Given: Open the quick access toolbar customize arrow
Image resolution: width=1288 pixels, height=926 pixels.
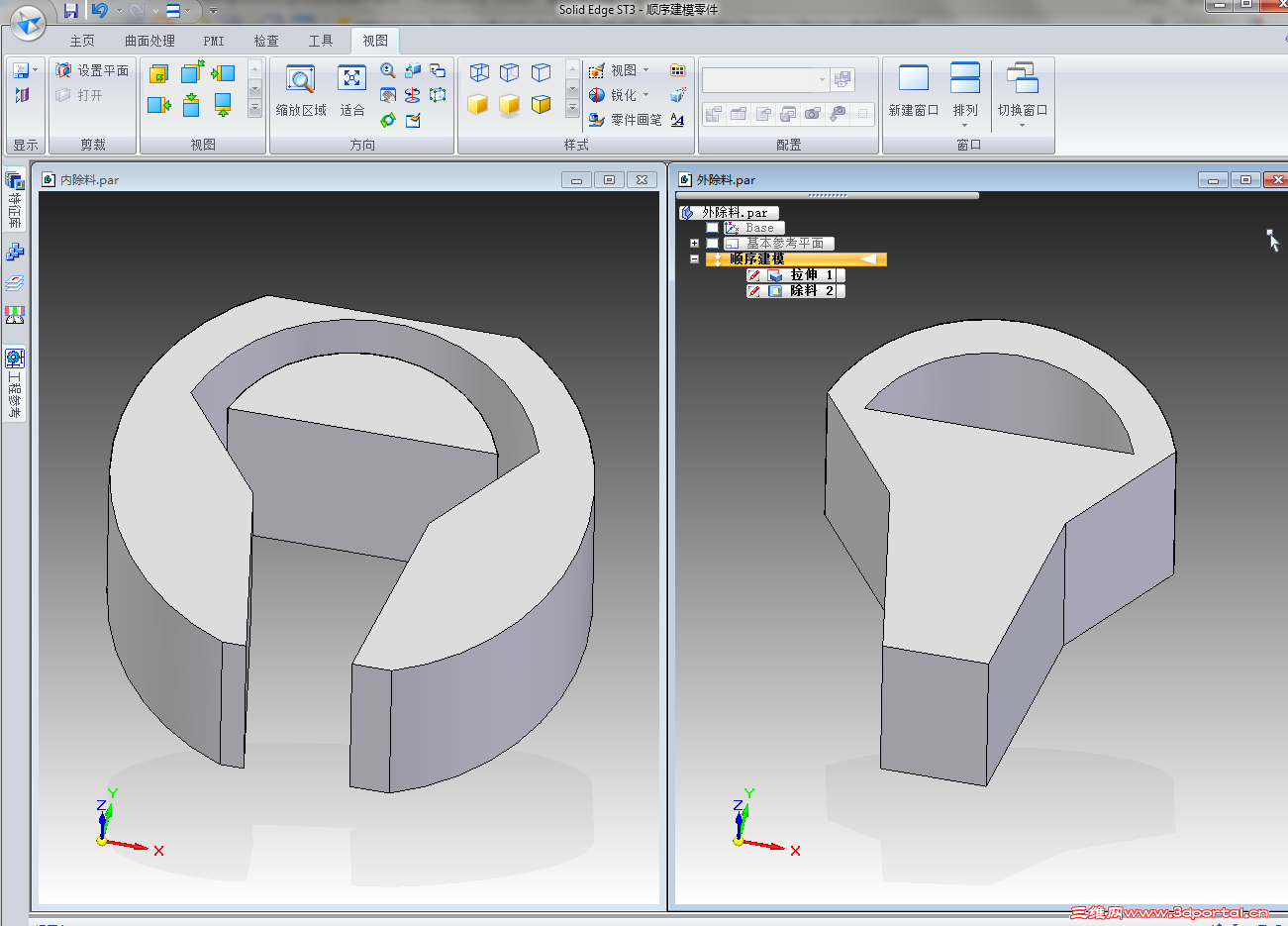Looking at the screenshot, I should pos(213,11).
